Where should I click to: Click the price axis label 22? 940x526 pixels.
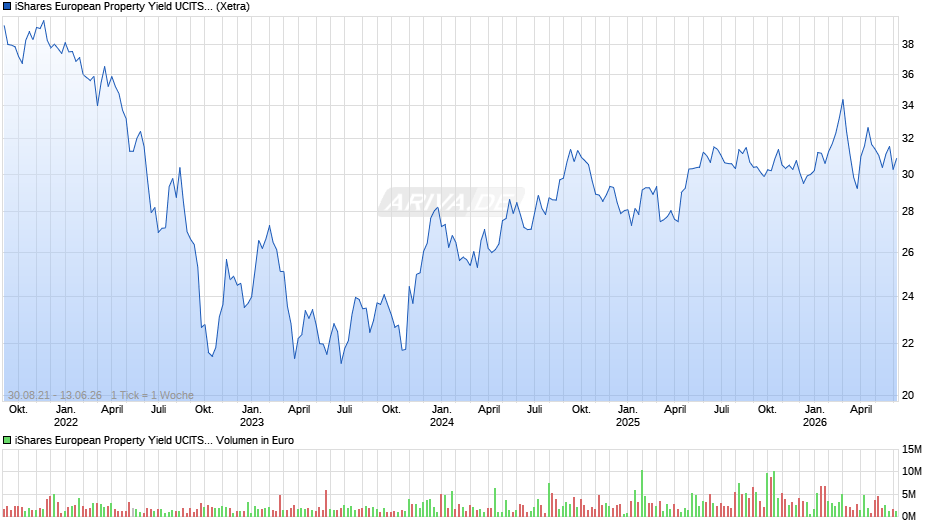coord(908,344)
